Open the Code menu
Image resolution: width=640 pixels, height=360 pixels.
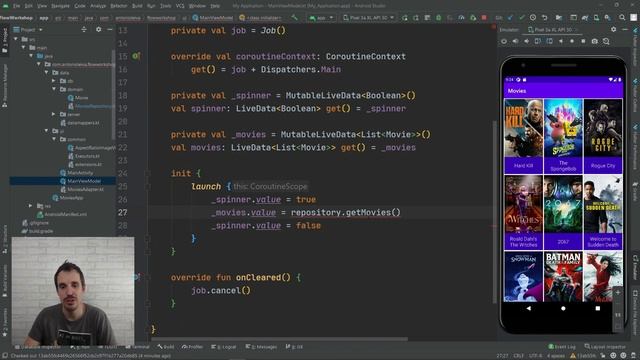coord(80,6)
